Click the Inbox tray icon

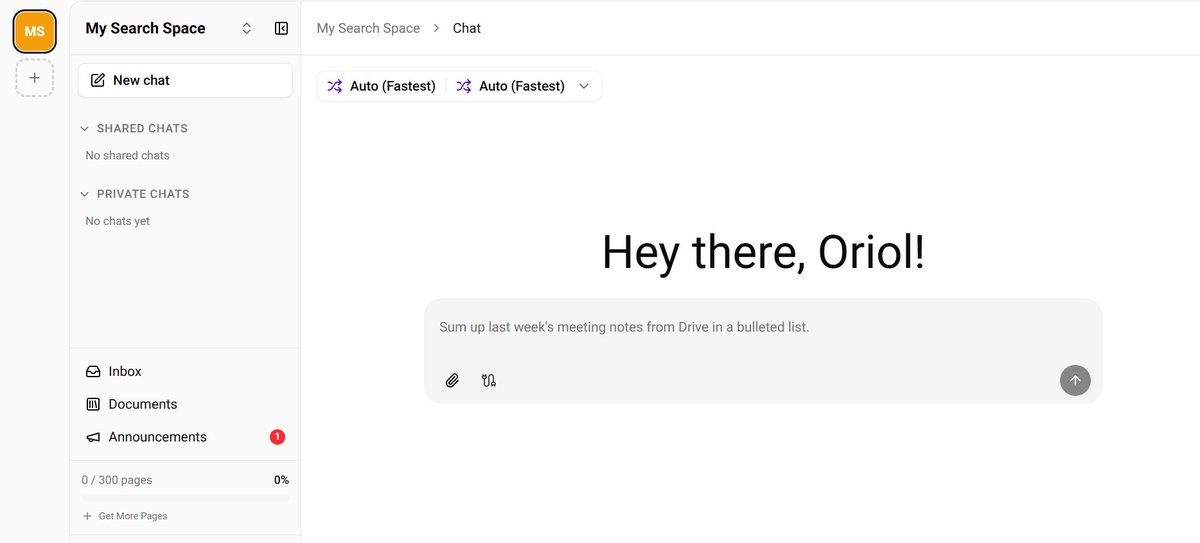(93, 371)
